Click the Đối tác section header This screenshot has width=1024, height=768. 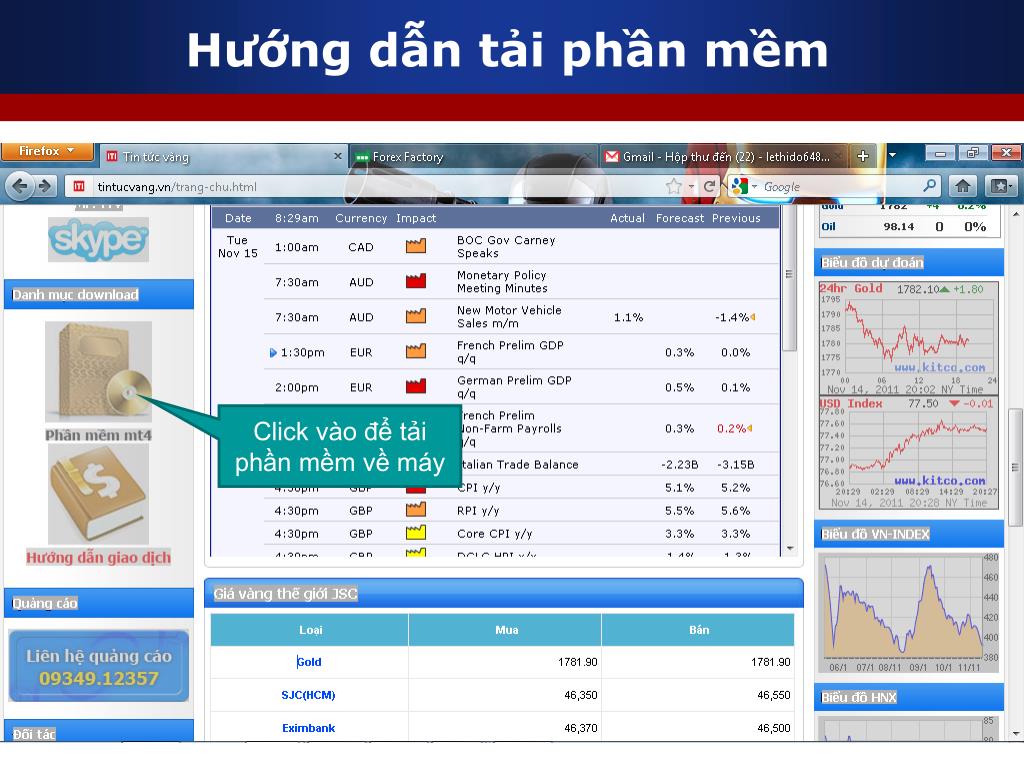point(99,731)
